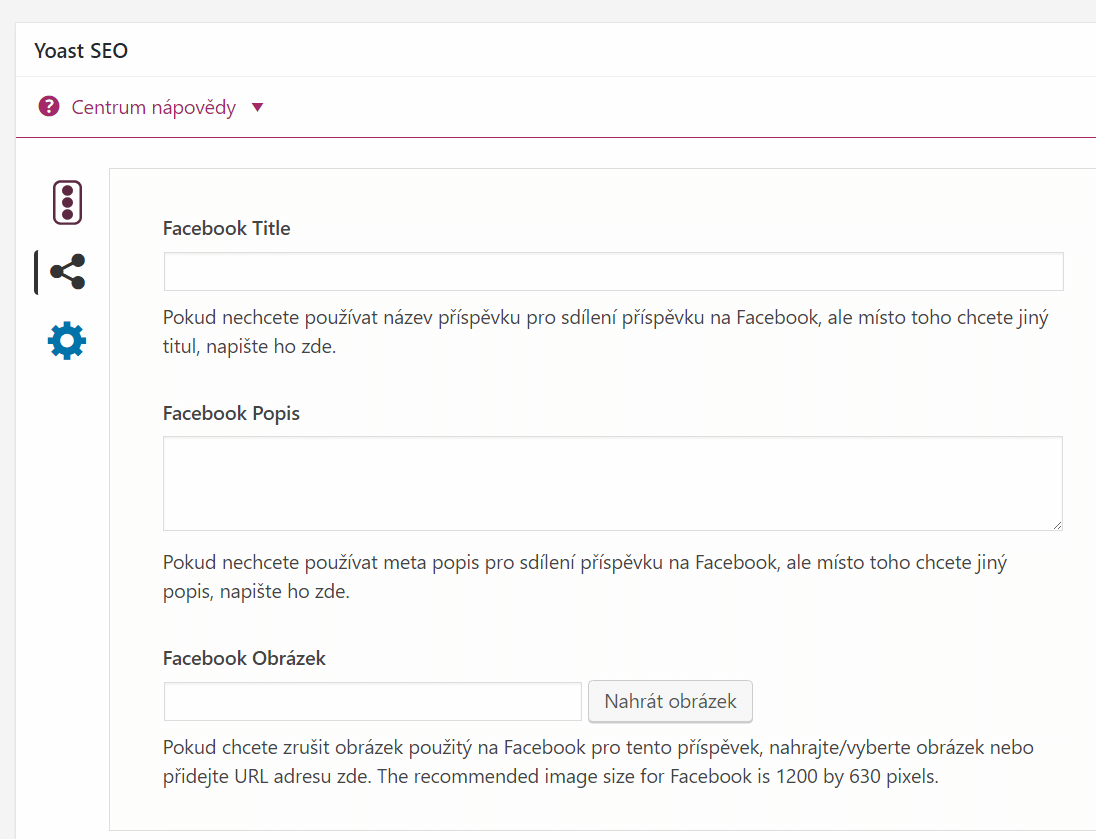Focus the Facebook Title input field

(614, 271)
